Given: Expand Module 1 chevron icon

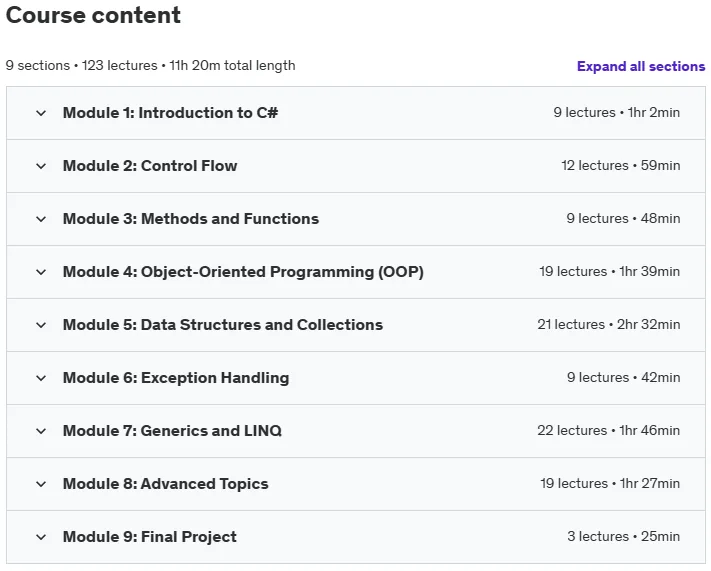Looking at the screenshot, I should [41, 113].
